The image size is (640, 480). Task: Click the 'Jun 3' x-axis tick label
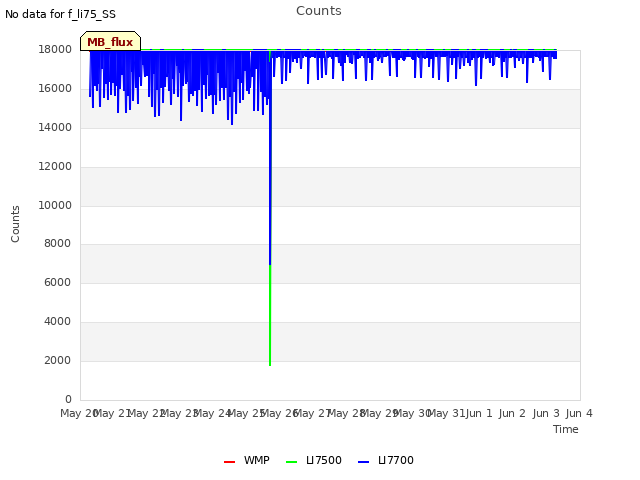pos(546,413)
